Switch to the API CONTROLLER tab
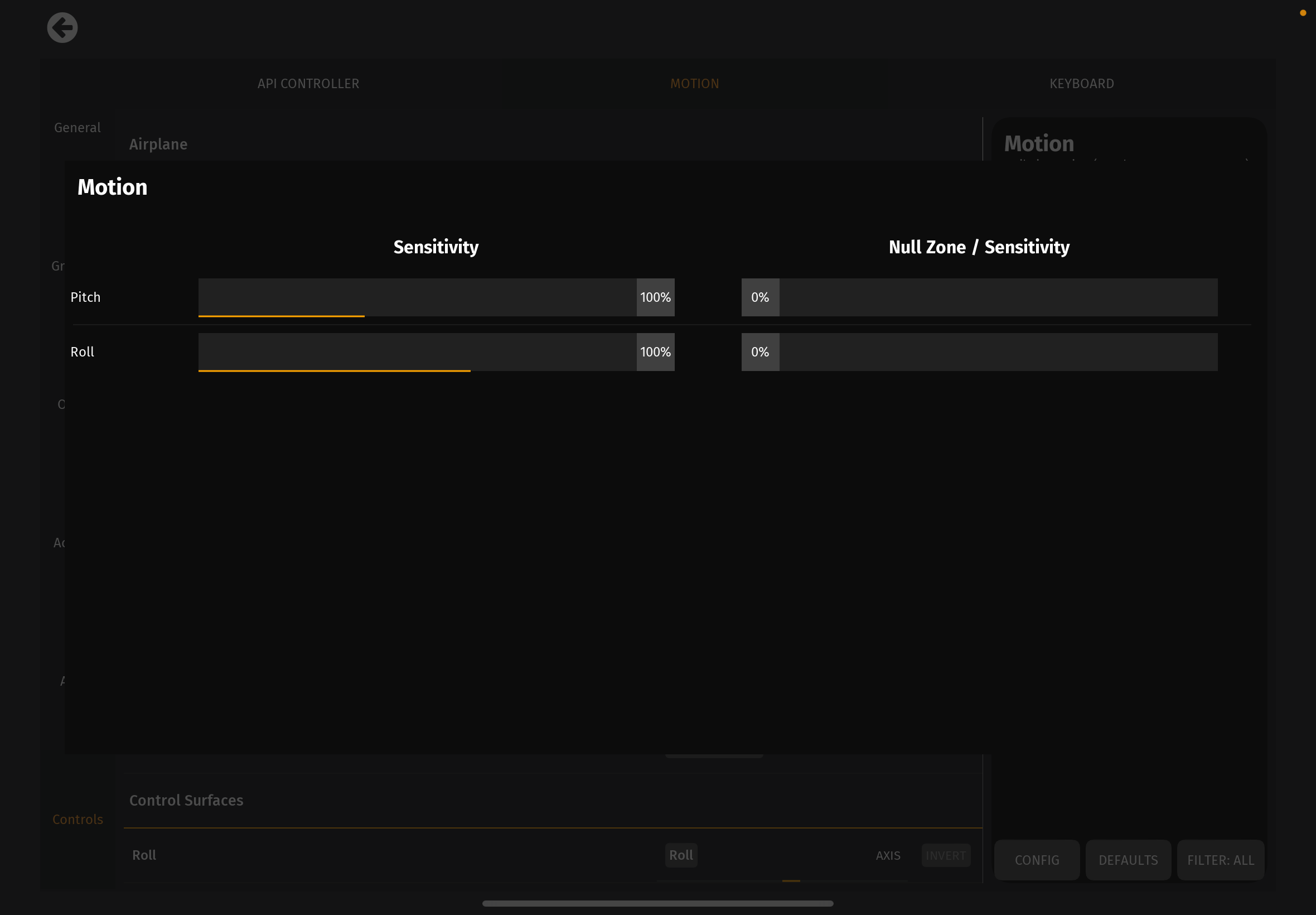Viewport: 1316px width, 915px height. coord(308,84)
